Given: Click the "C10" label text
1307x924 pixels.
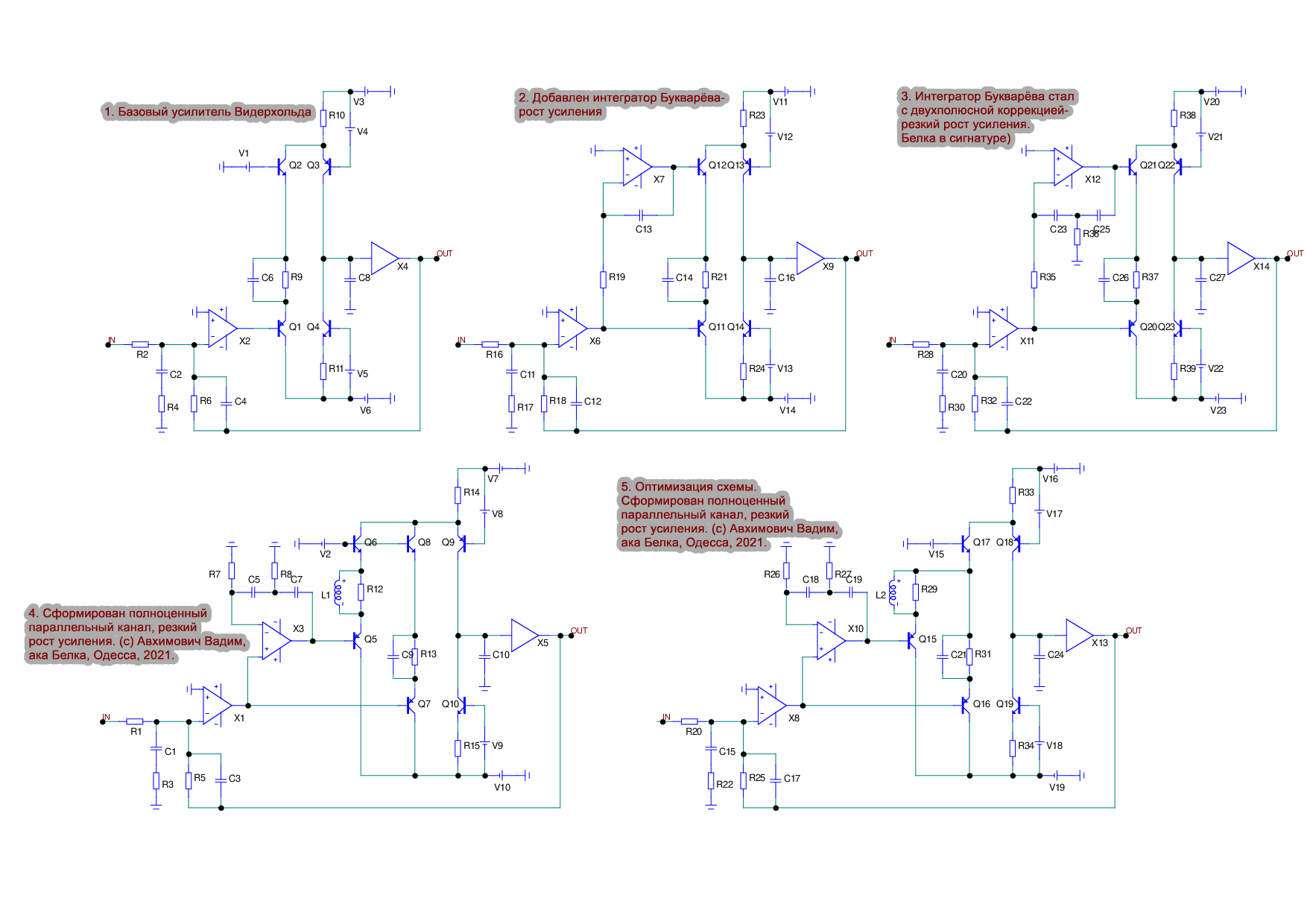Looking at the screenshot, I should coord(501,655).
